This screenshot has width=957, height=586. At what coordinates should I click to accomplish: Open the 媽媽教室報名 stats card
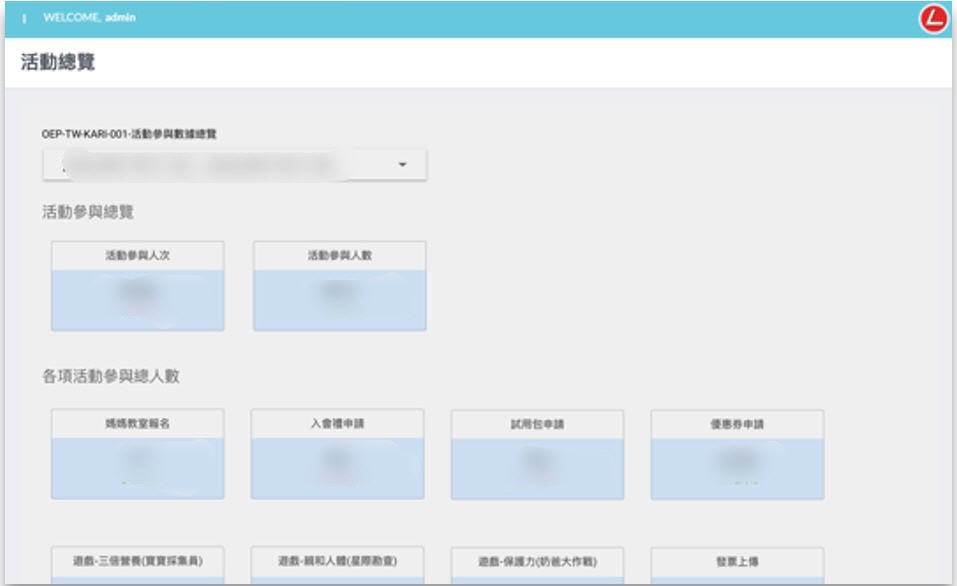coord(137,454)
